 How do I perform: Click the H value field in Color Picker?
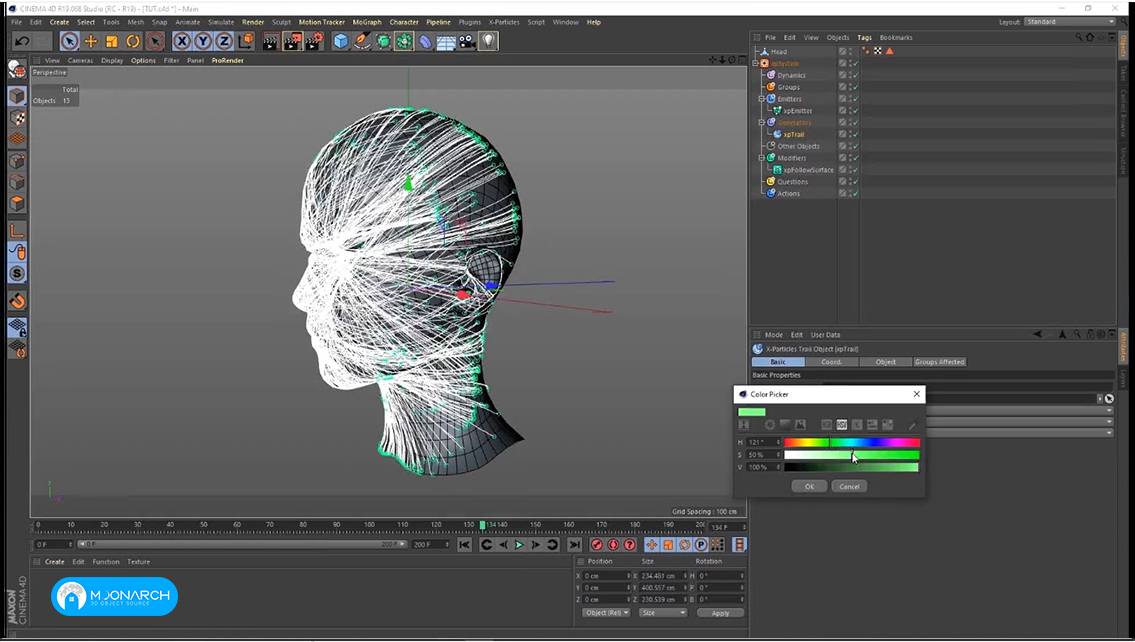tap(761, 442)
